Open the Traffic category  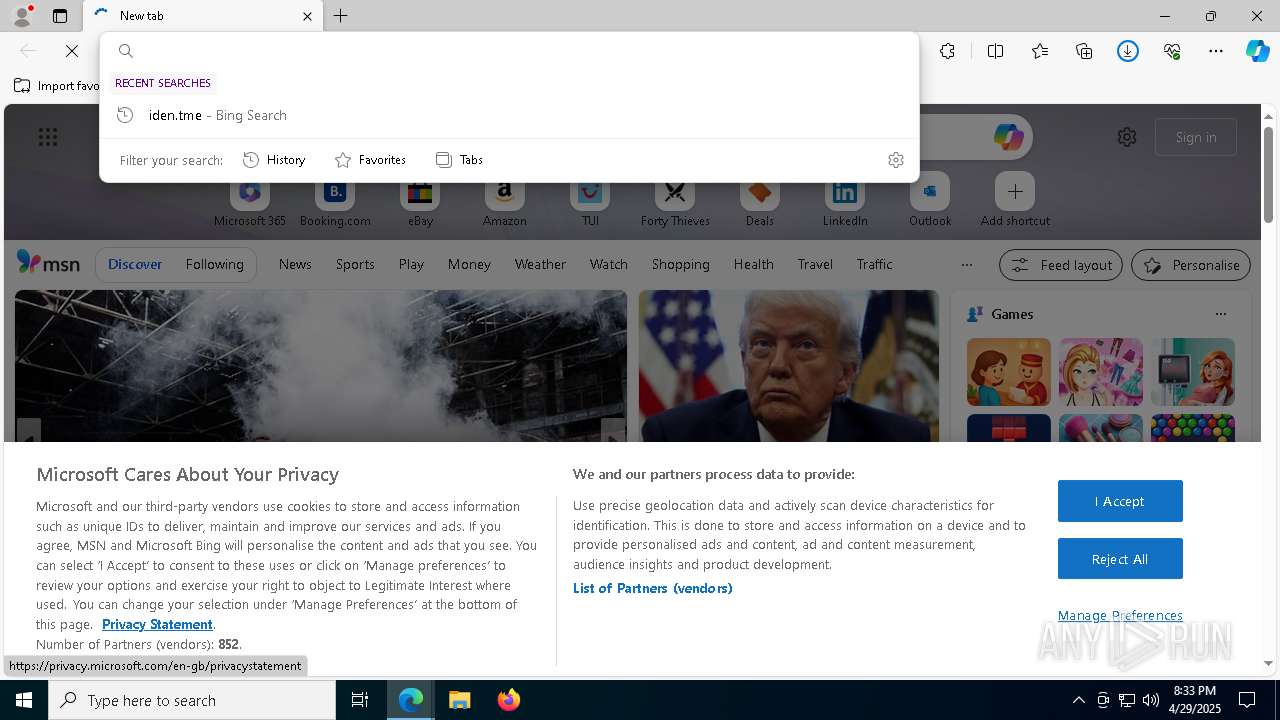pyautogui.click(x=874, y=265)
